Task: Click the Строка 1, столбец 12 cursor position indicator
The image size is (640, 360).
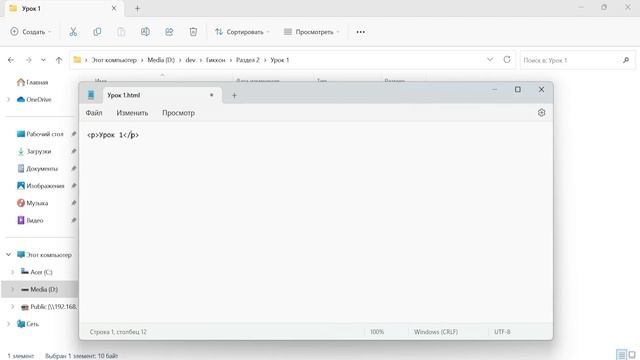Action: [x=118, y=332]
